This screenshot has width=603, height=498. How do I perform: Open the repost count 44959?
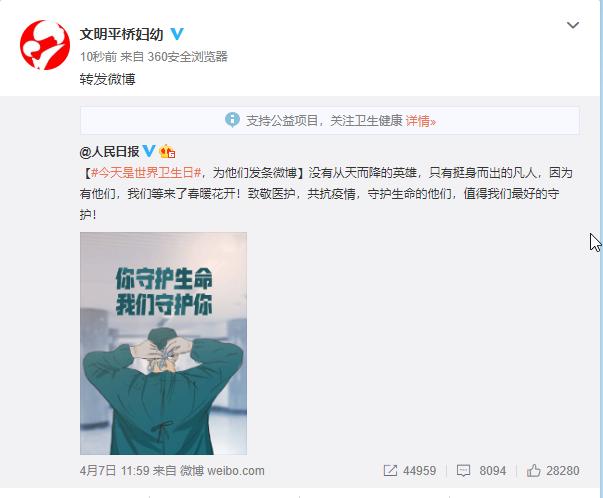[420, 471]
